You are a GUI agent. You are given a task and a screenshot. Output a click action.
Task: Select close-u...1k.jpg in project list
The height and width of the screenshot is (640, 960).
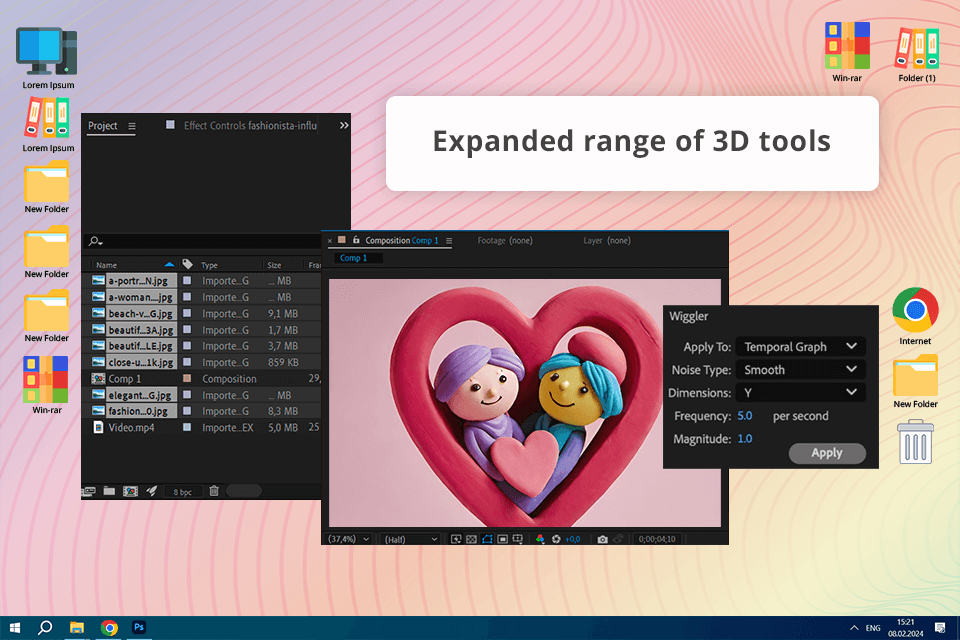tap(140, 363)
